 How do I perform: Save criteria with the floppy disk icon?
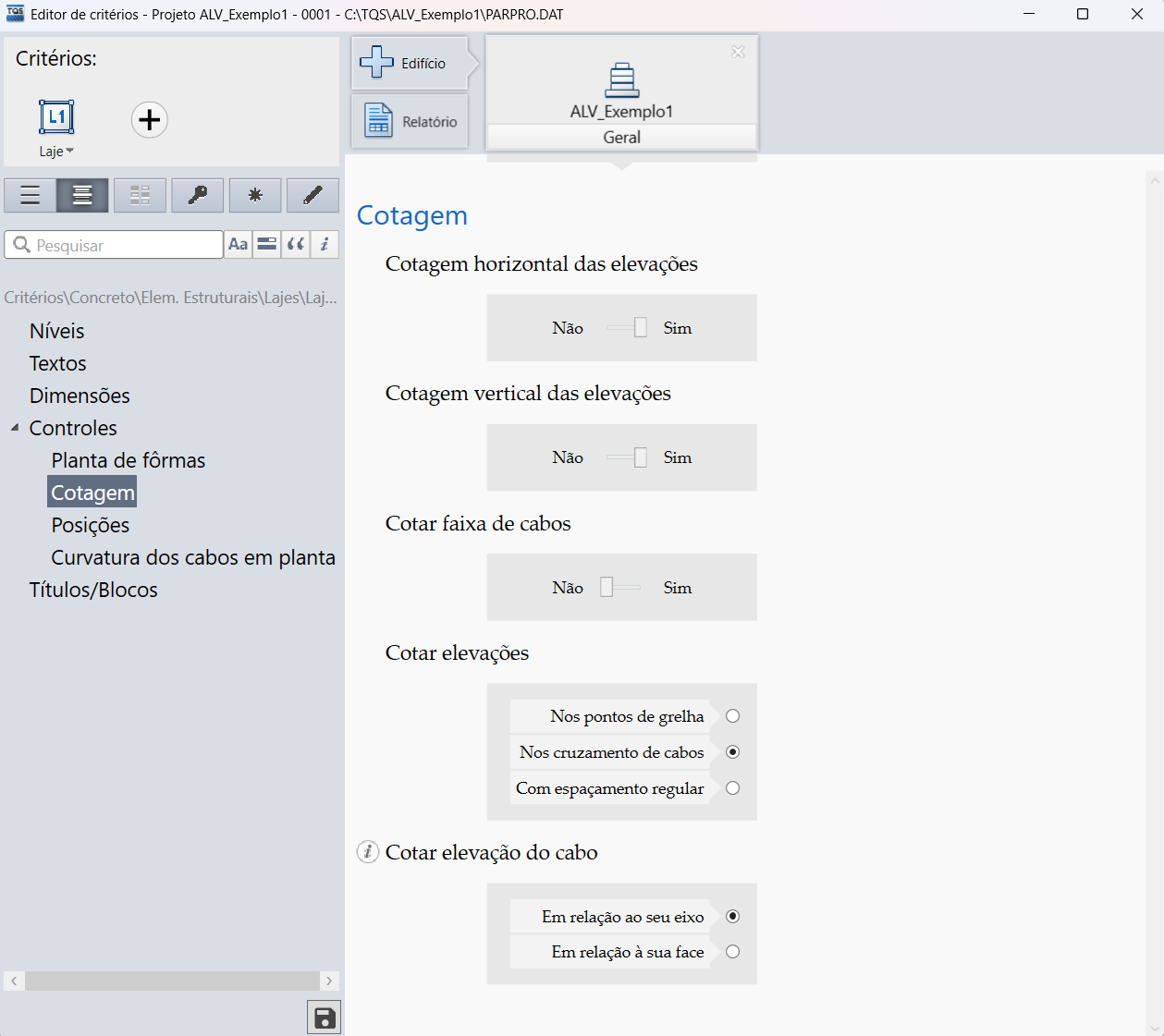324,1018
